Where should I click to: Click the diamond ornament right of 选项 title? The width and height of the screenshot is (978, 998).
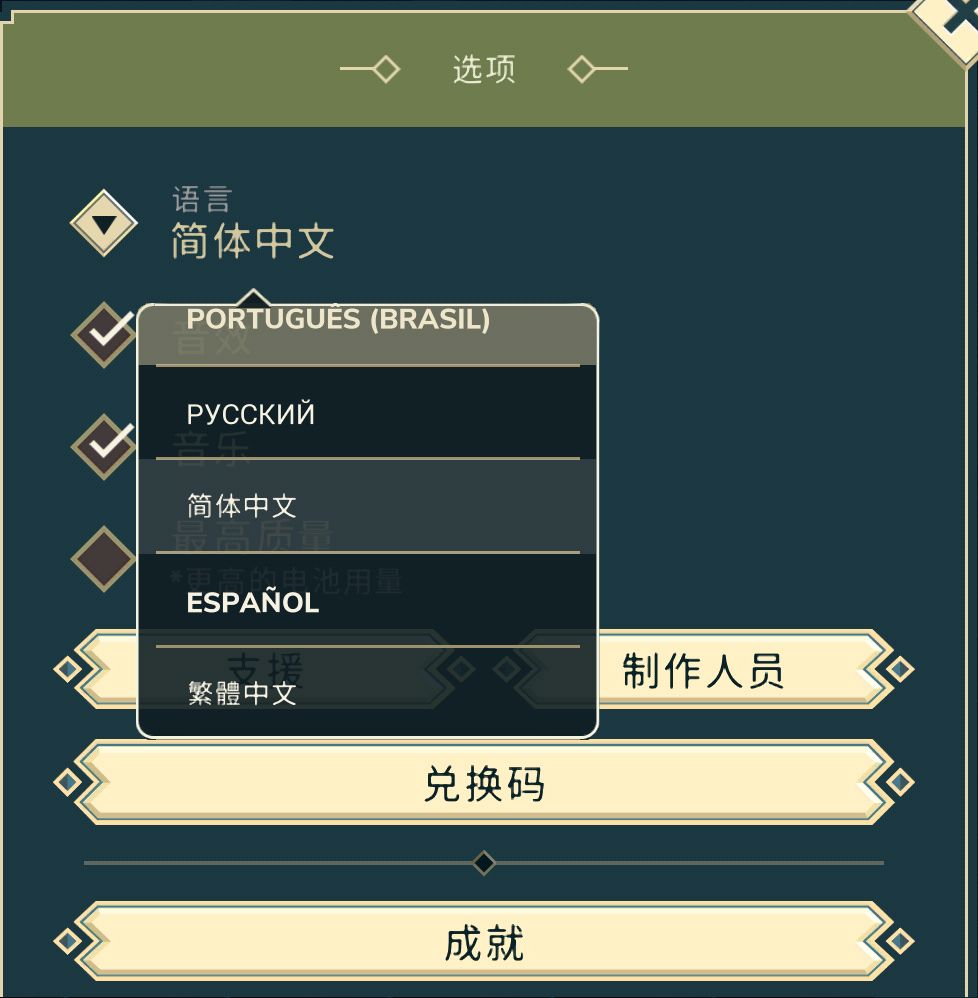tap(582, 69)
